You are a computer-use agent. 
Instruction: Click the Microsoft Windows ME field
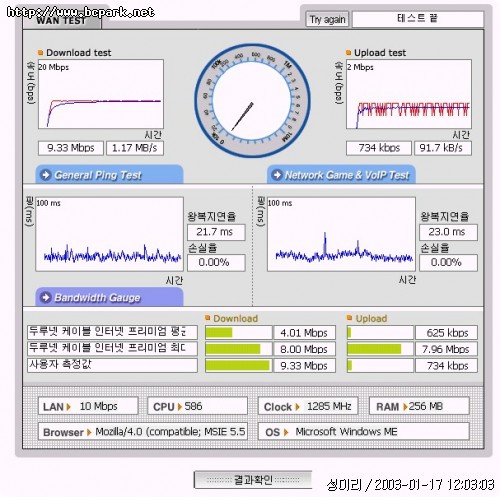click(x=364, y=432)
